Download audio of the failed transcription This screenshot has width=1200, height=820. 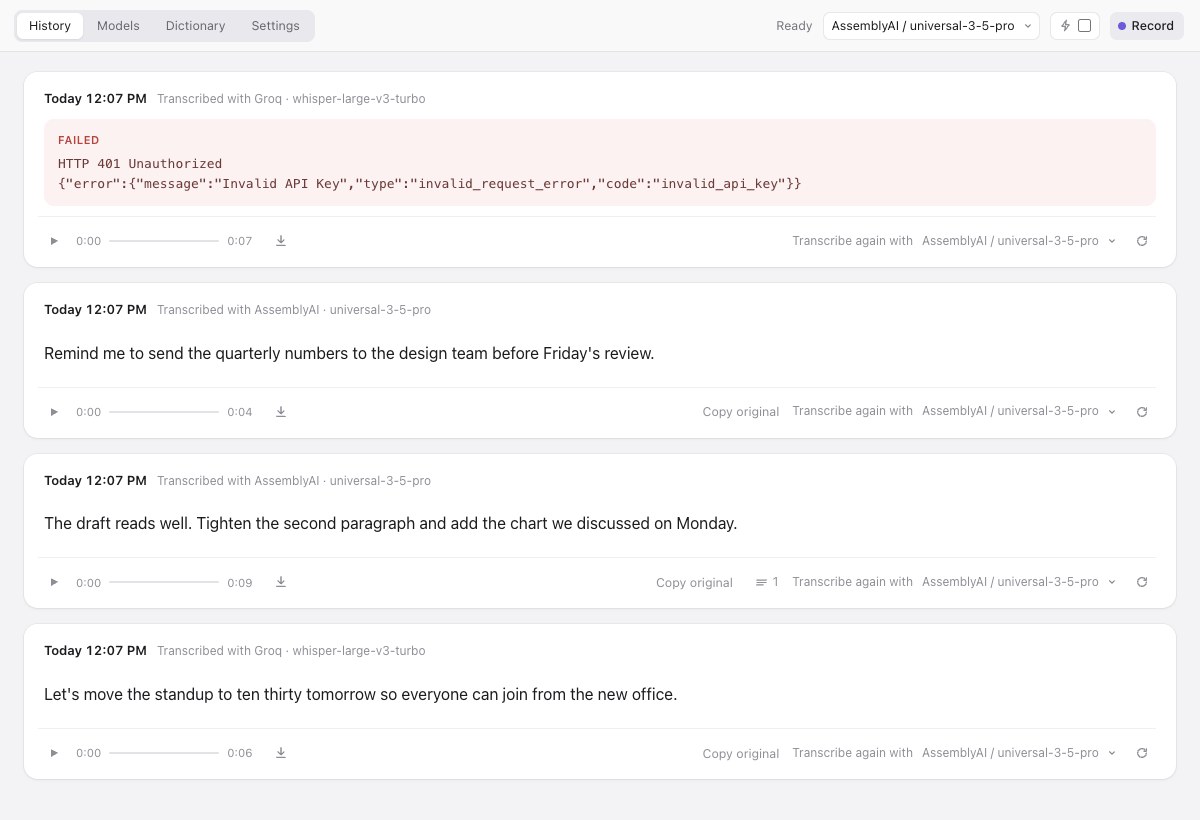[281, 241]
